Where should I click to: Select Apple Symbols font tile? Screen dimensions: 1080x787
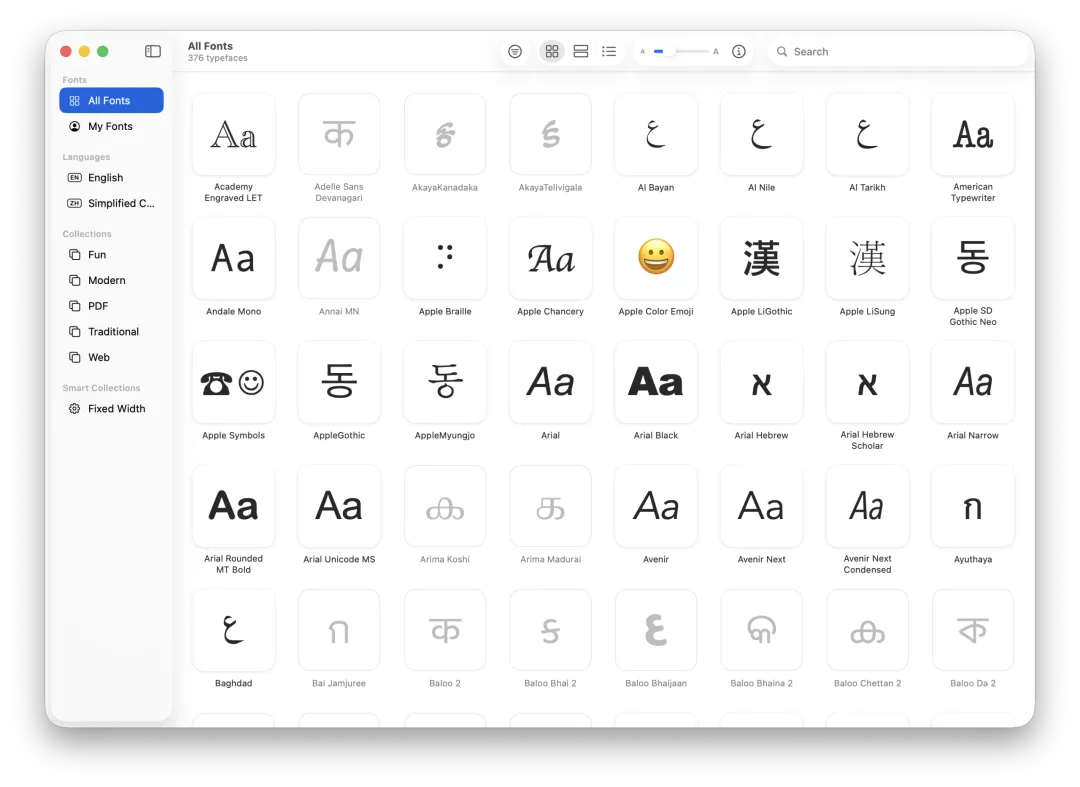(x=233, y=383)
